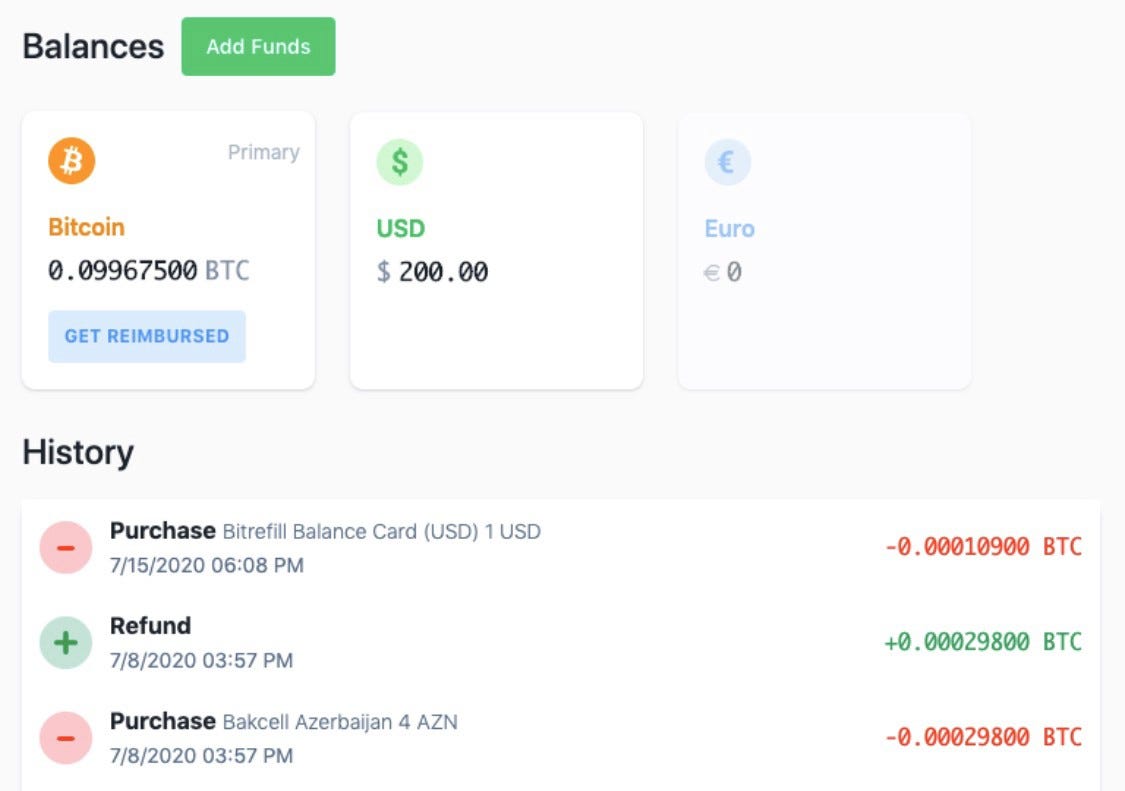
Task: Click the red minus icon on Bitrefill Balance Card purchase
Action: coord(66,546)
